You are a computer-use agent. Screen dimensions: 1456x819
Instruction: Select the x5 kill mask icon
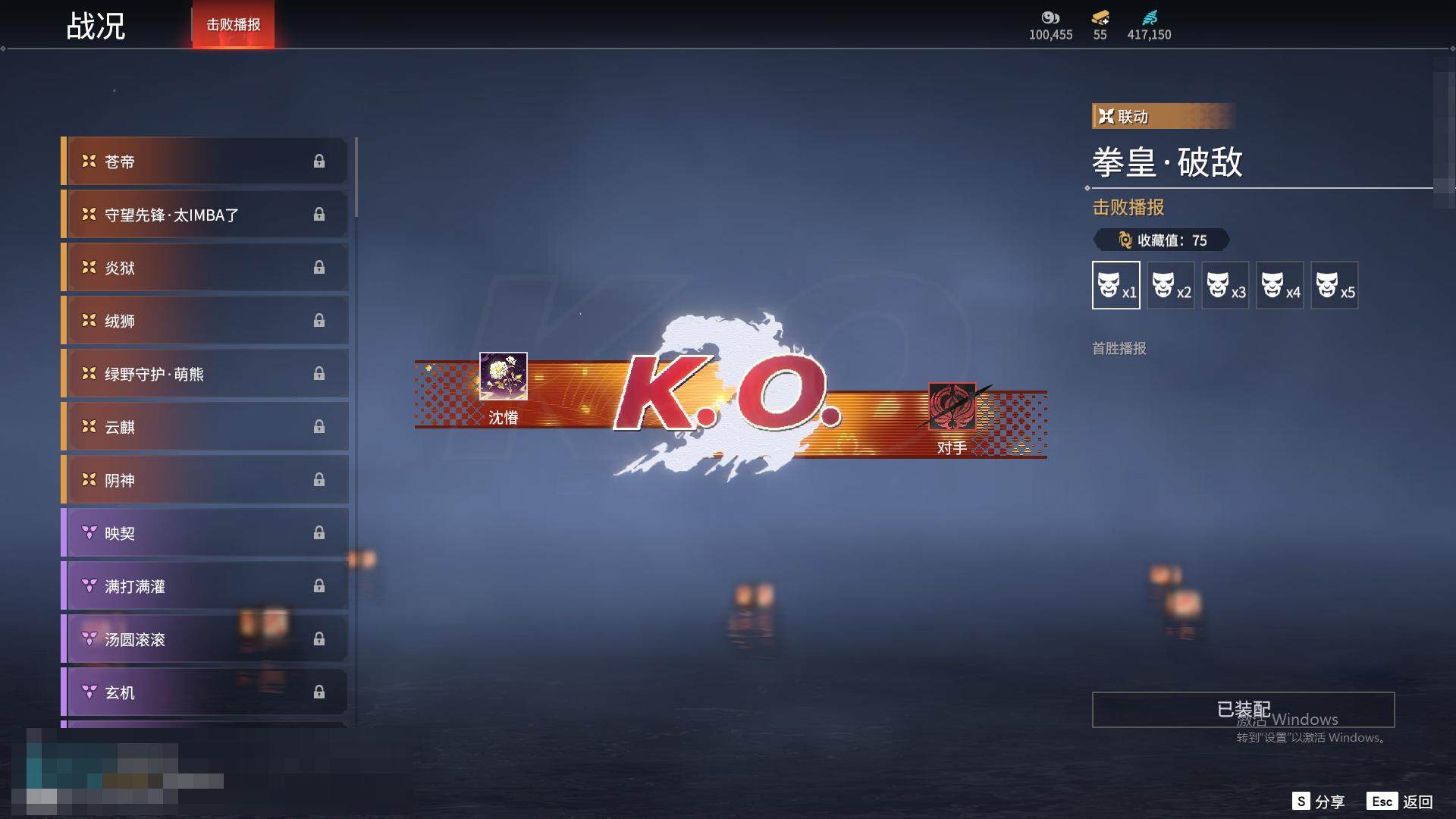pos(1334,285)
